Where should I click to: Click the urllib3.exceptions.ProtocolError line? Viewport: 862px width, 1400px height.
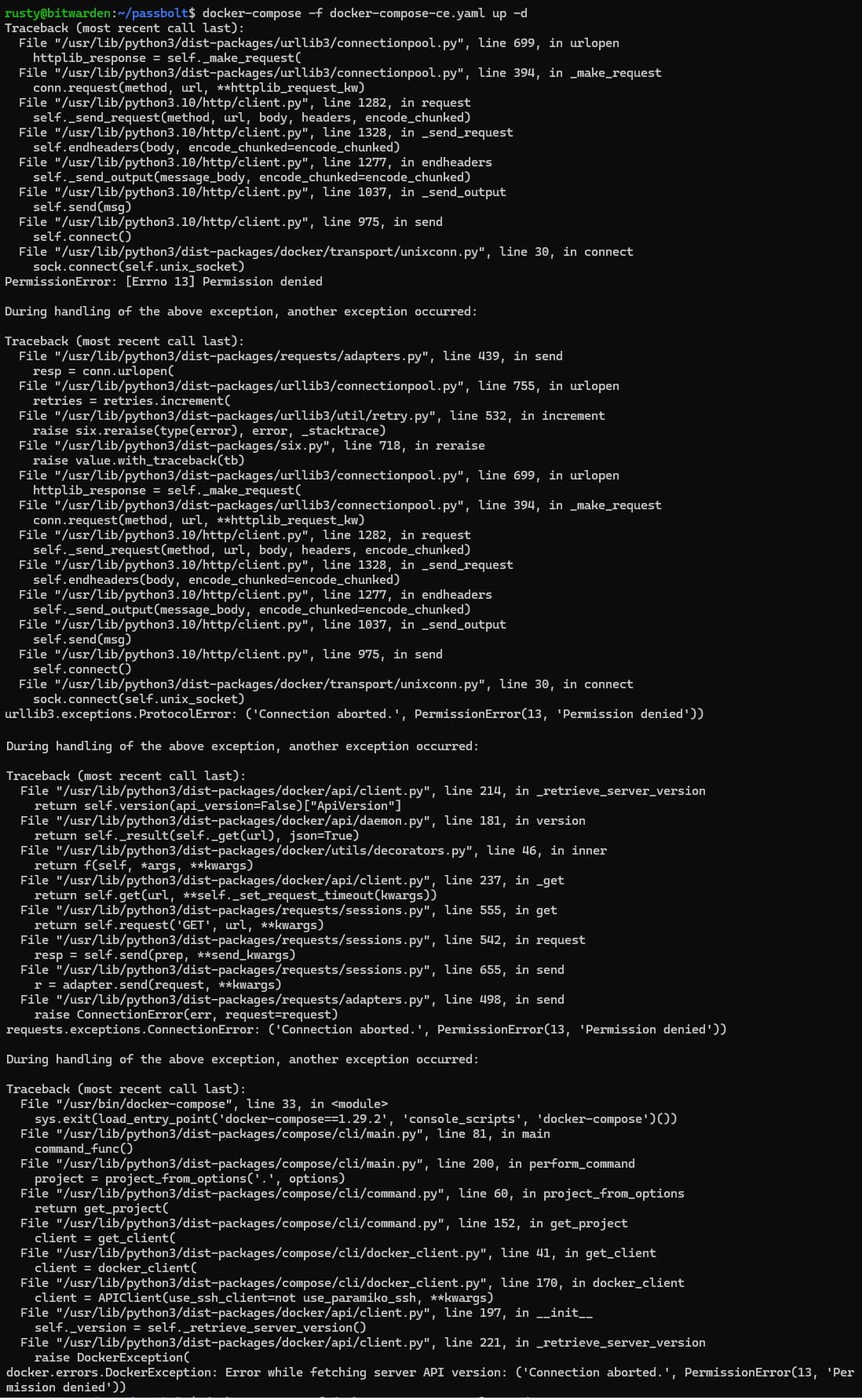[x=354, y=714]
